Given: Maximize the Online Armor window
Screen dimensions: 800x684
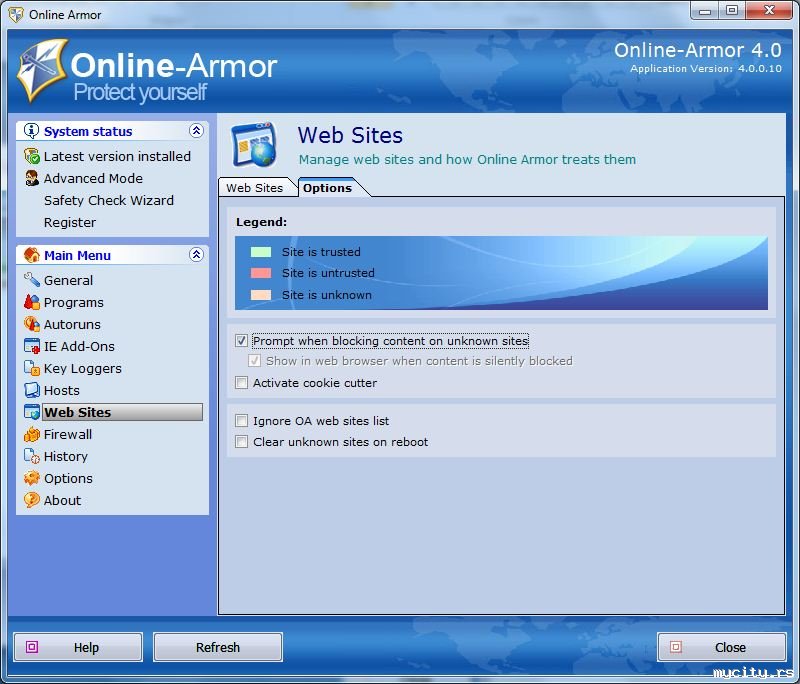Looking at the screenshot, I should [x=732, y=10].
